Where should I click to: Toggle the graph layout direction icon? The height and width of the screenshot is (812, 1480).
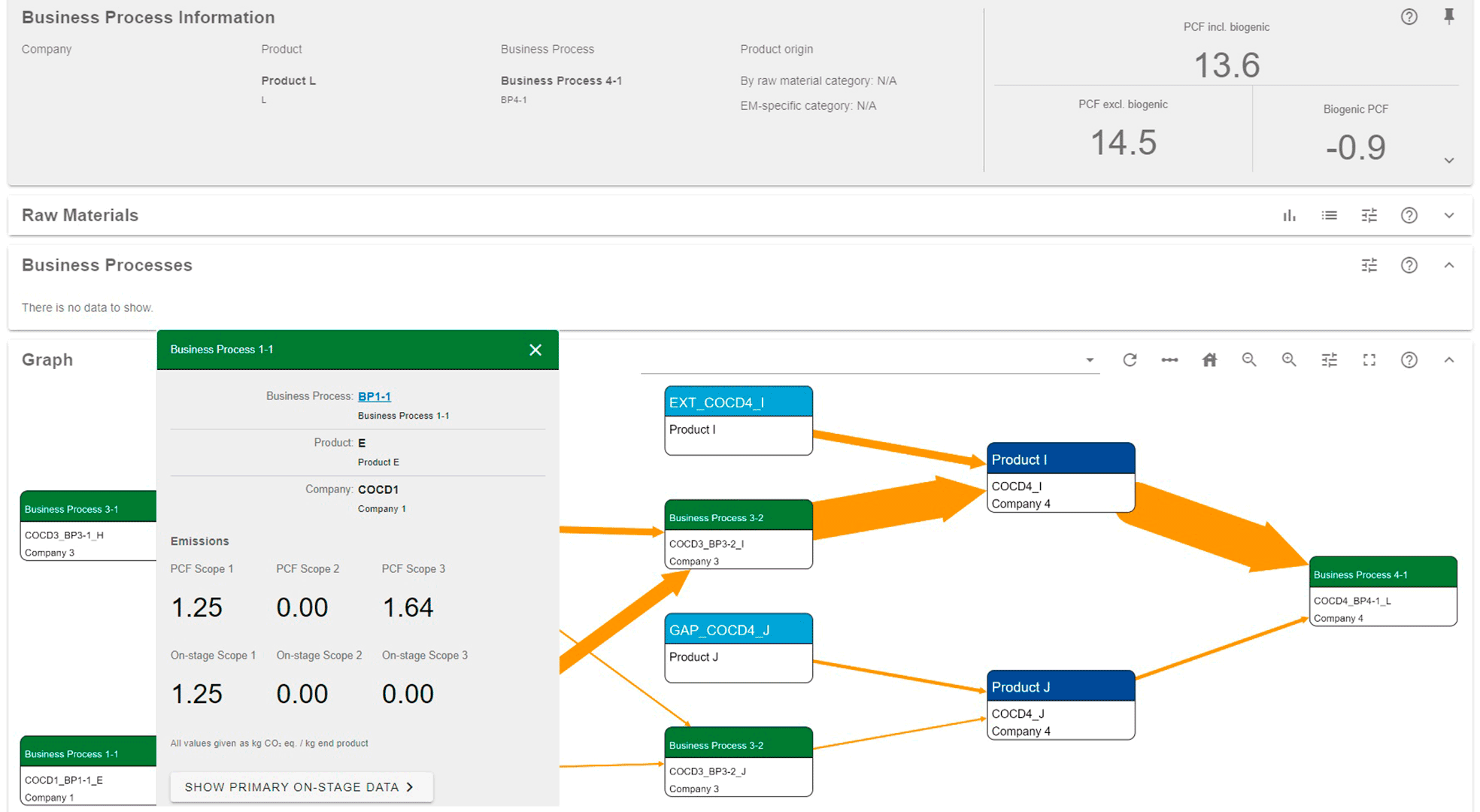click(x=1169, y=360)
